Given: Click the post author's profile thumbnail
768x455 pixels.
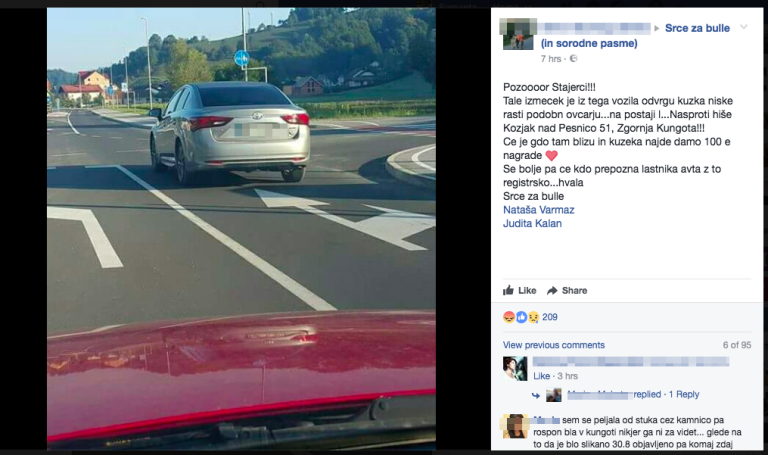Looking at the screenshot, I should pos(518,34).
